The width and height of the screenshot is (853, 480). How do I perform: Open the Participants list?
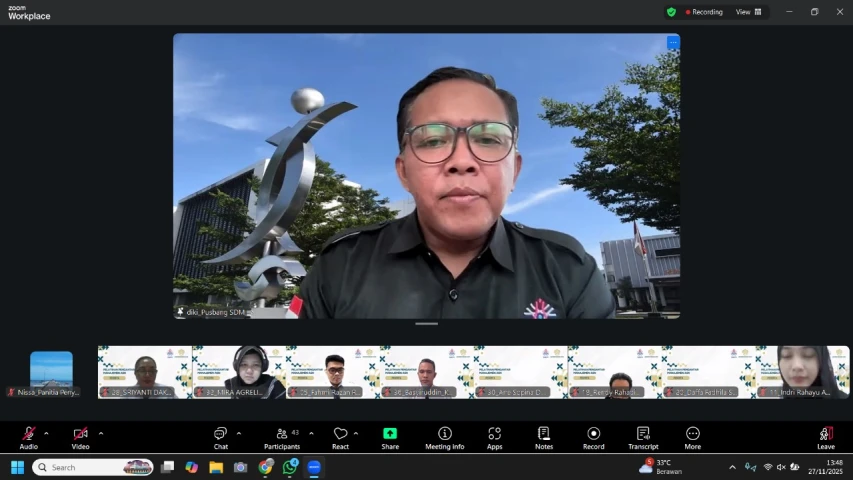[x=282, y=438]
